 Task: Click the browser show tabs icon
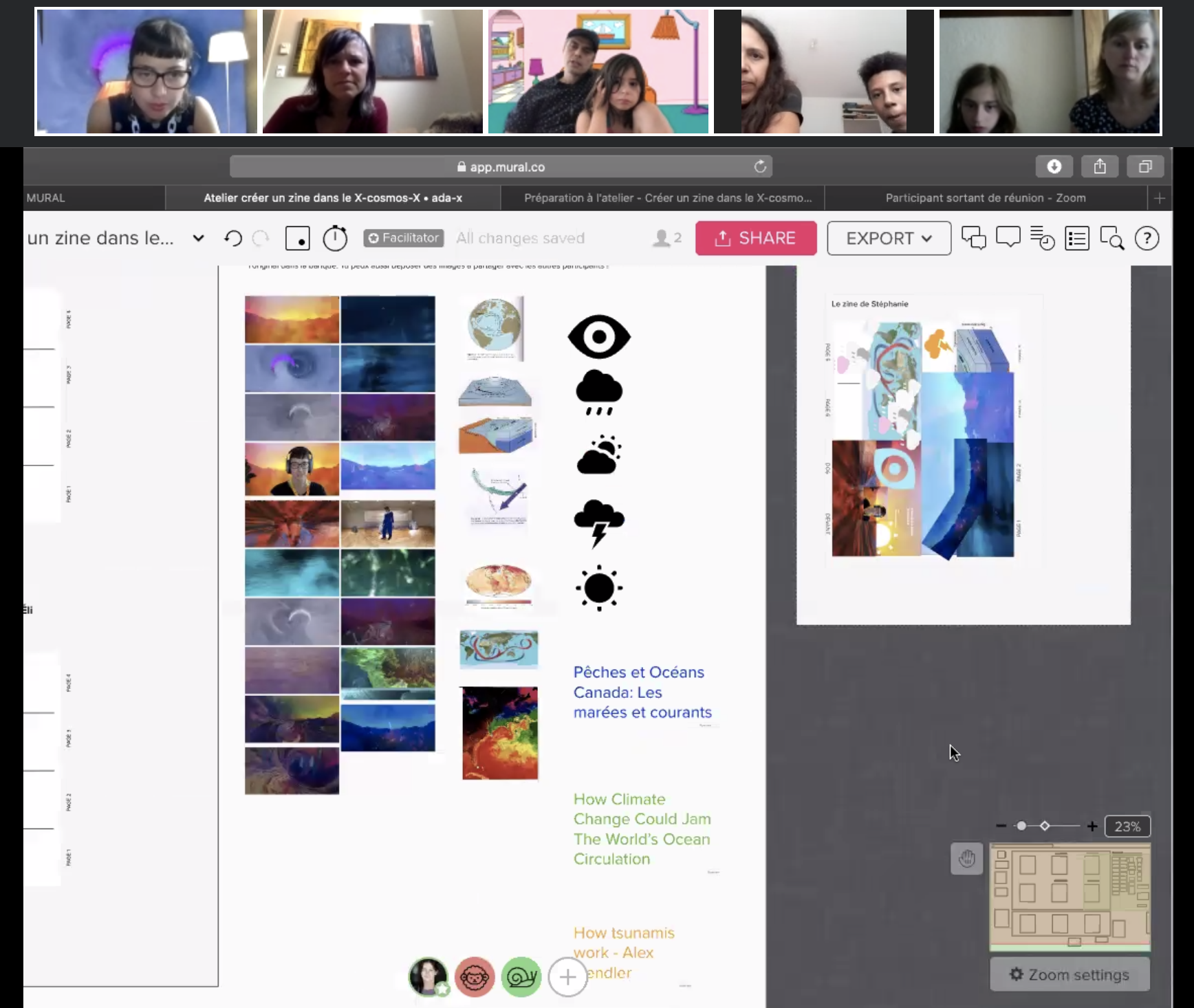point(1145,166)
